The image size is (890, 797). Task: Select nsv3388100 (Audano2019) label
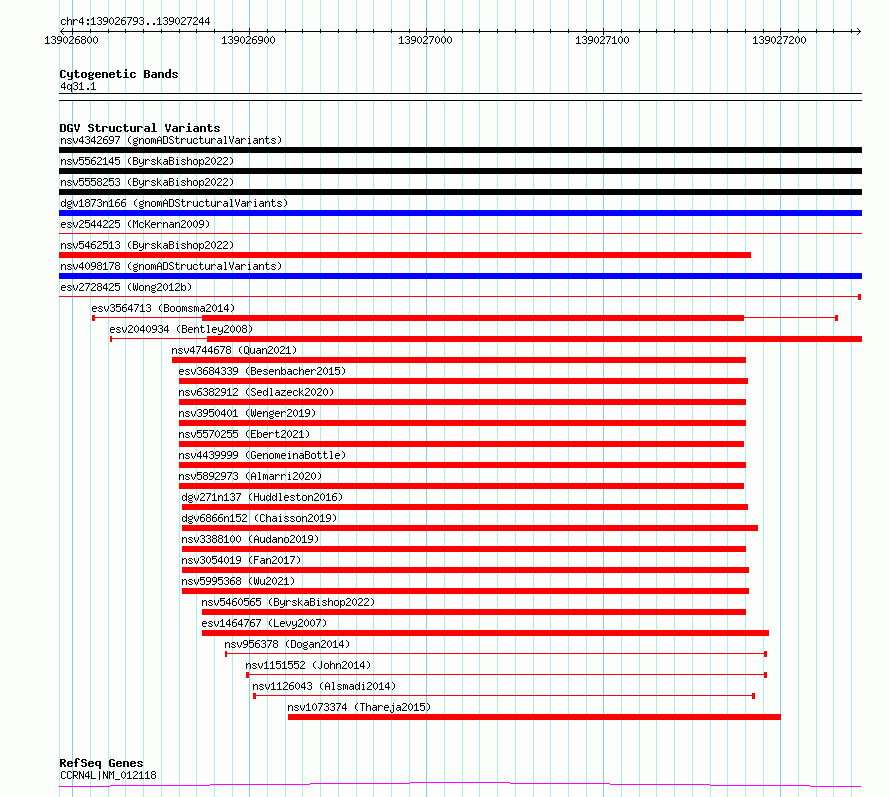pyautogui.click(x=250, y=539)
